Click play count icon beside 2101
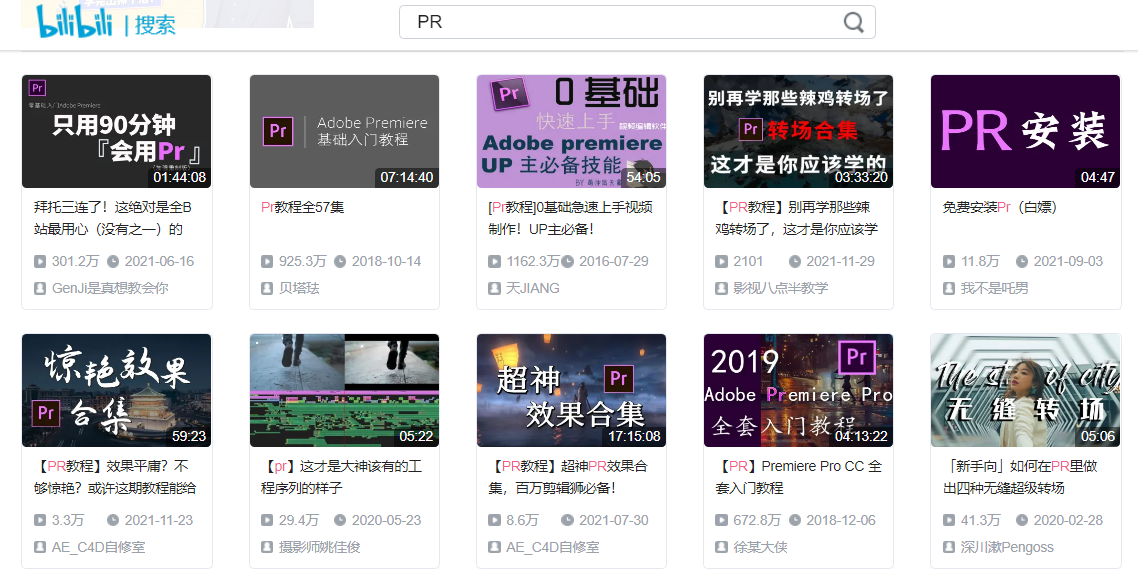The height and width of the screenshot is (576, 1138). [x=721, y=261]
